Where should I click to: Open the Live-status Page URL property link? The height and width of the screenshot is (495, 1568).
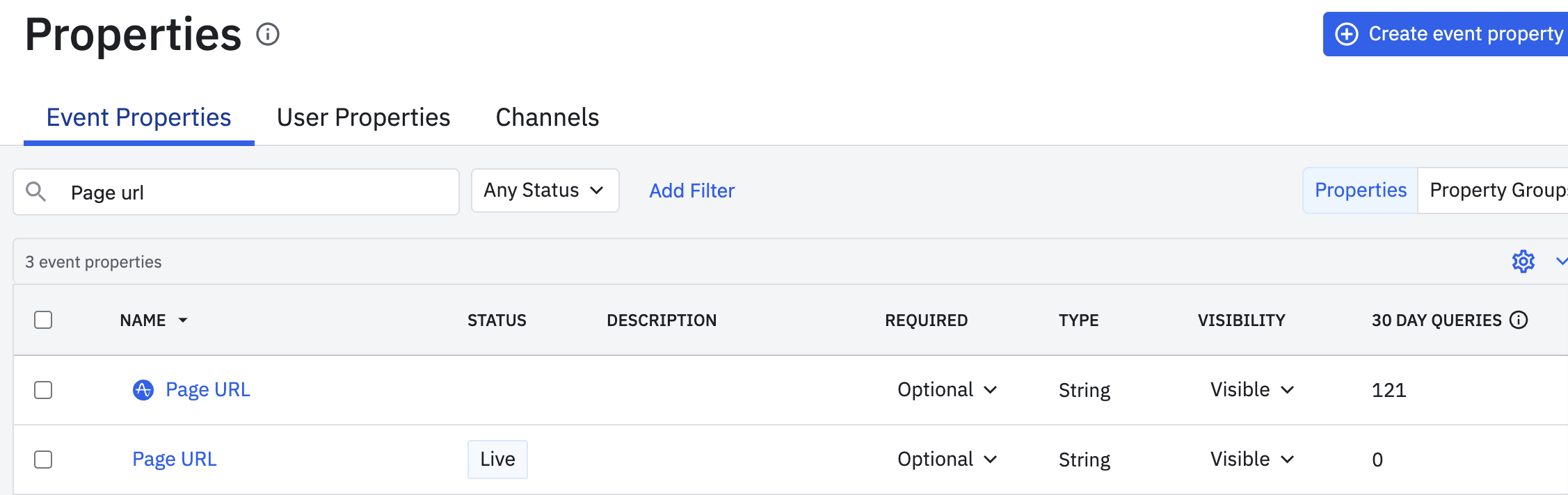(175, 460)
